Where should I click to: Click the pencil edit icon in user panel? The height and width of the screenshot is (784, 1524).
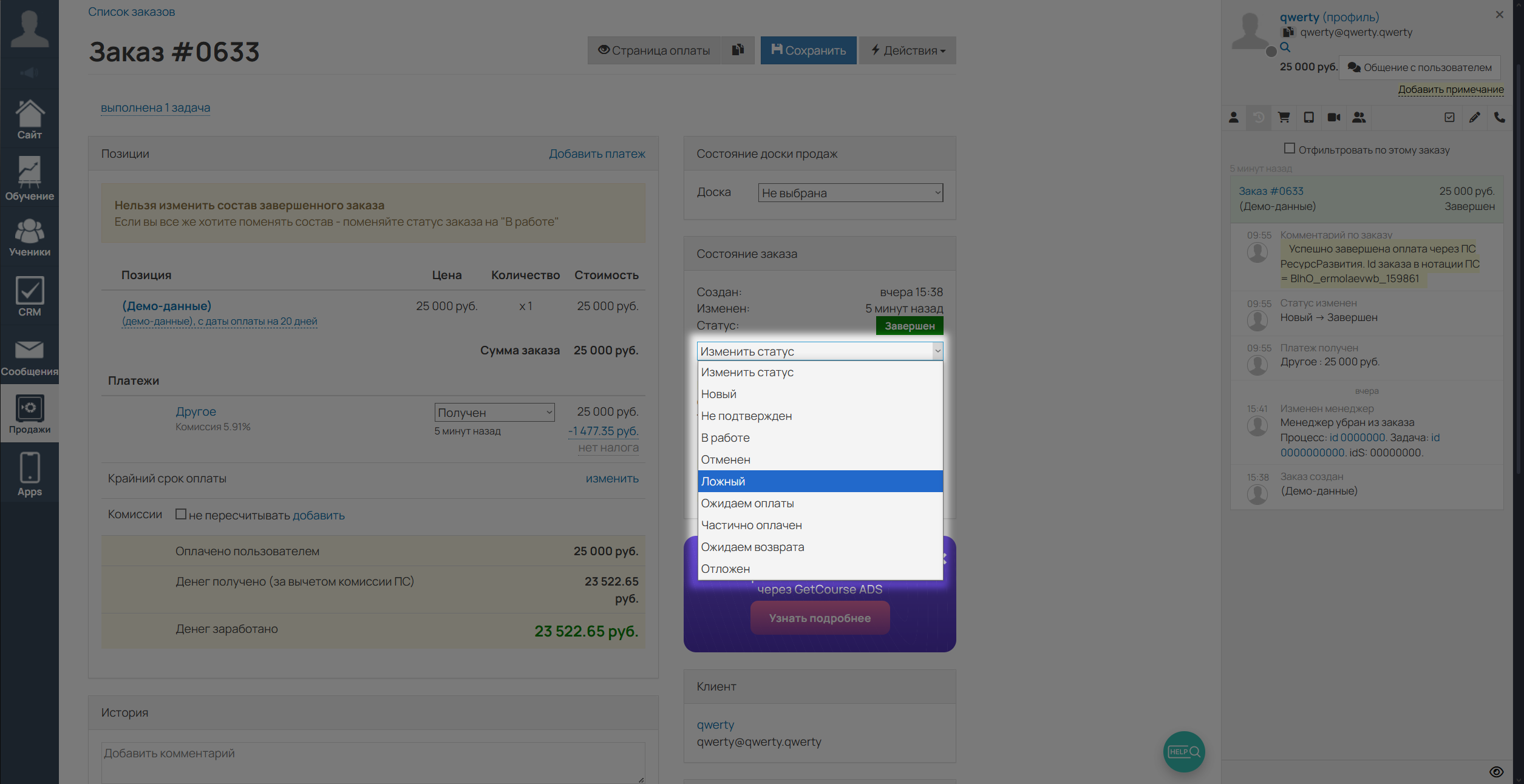coord(1474,118)
